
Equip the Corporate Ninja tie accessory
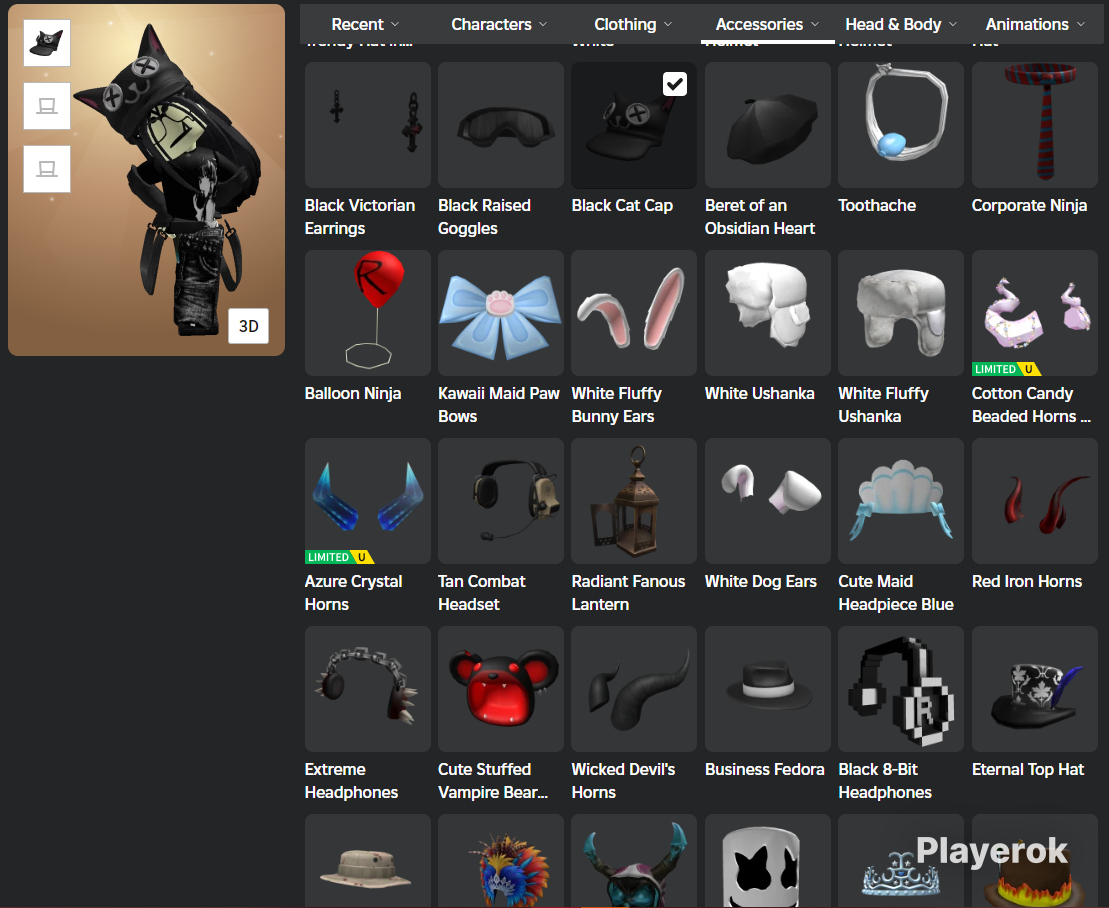pyautogui.click(x=1035, y=125)
